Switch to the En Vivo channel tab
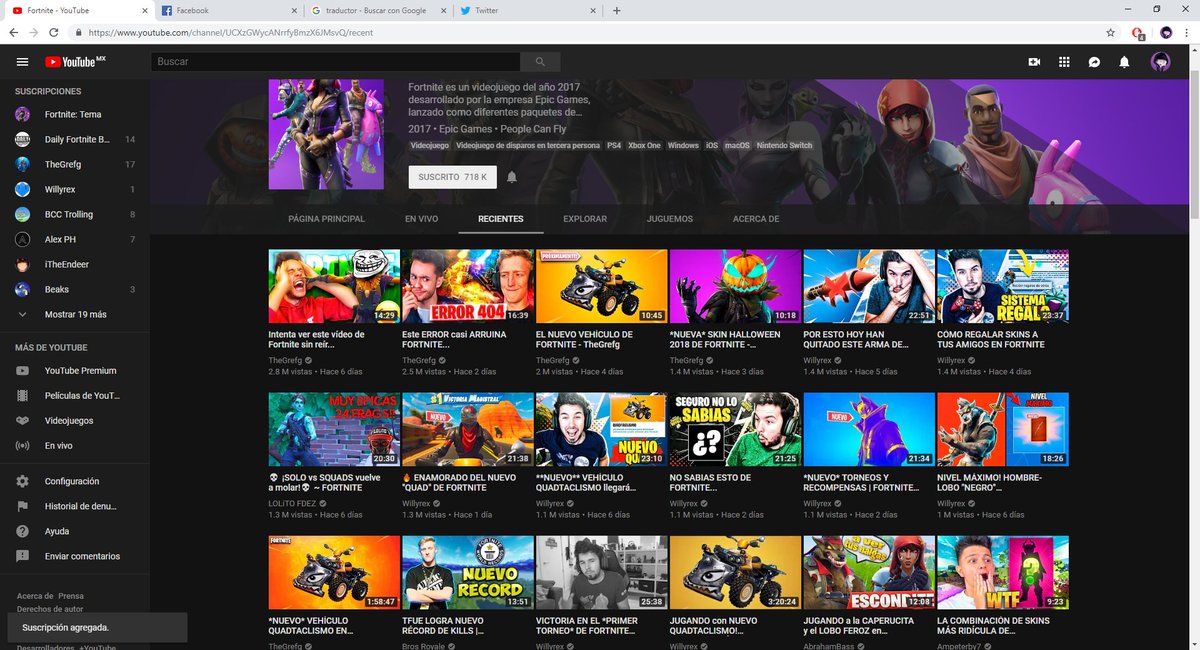Viewport: 1200px width, 650px height. pos(421,219)
